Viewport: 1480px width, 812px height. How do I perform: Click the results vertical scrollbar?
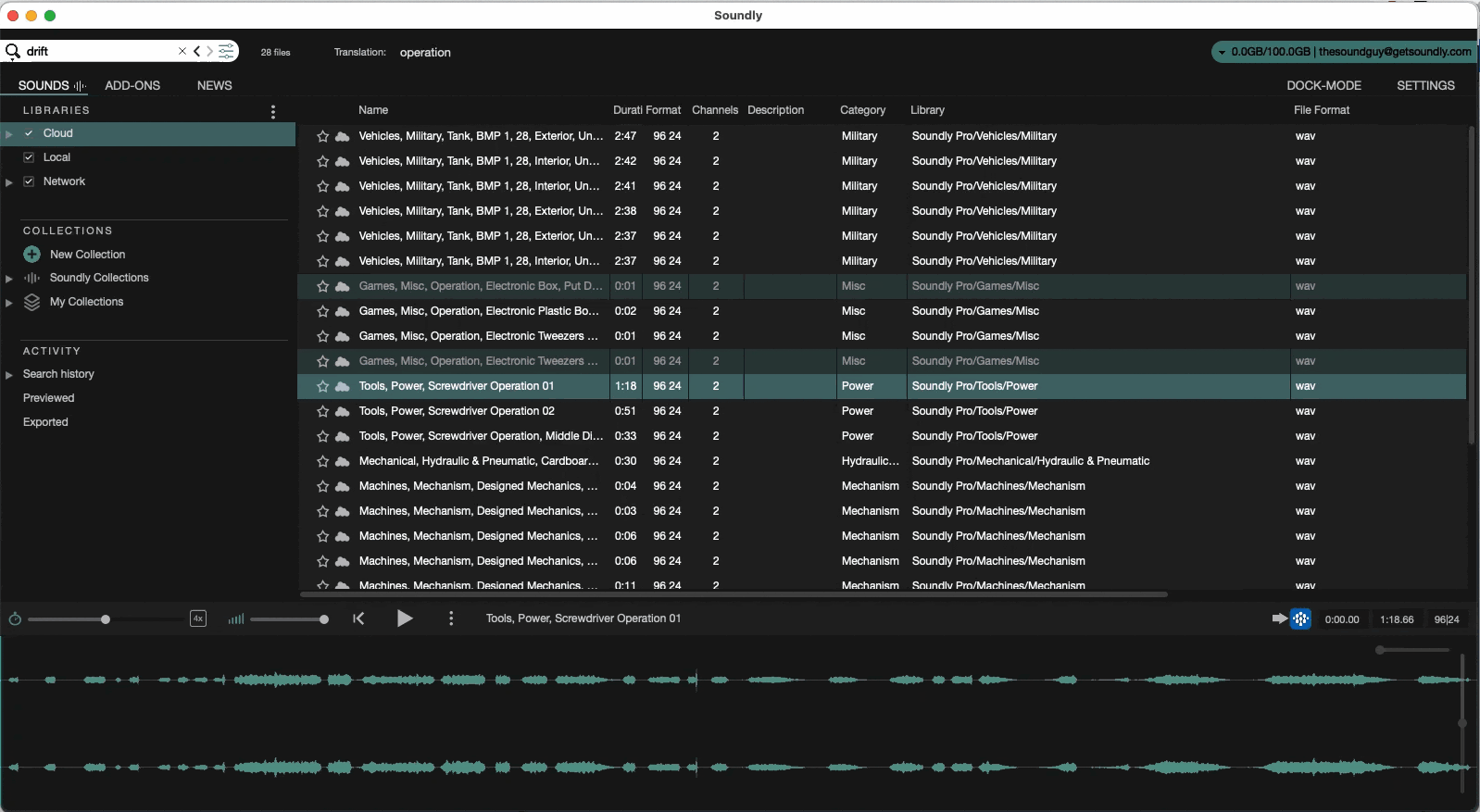pyautogui.click(x=1471, y=287)
